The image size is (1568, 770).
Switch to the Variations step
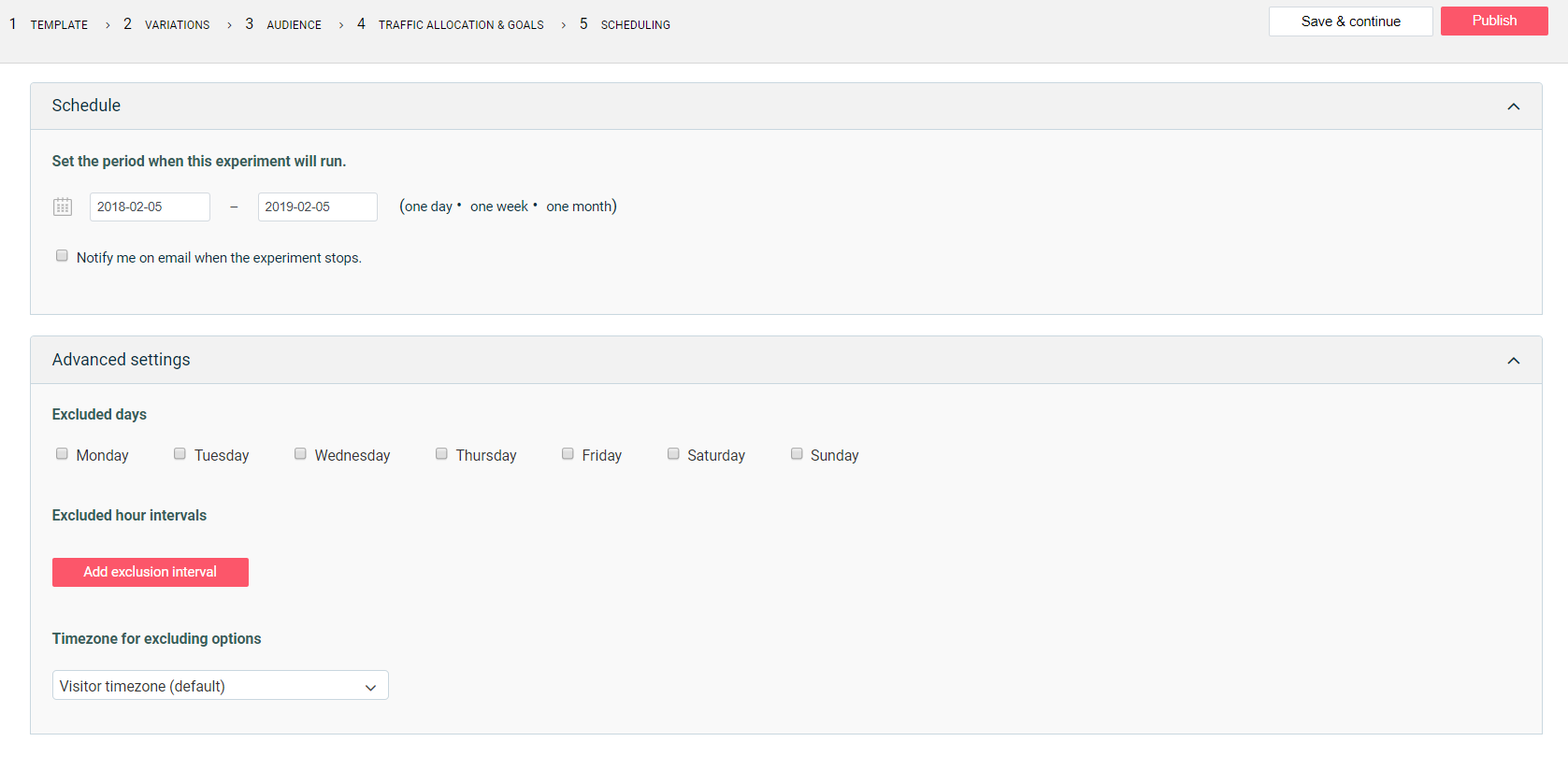point(177,25)
